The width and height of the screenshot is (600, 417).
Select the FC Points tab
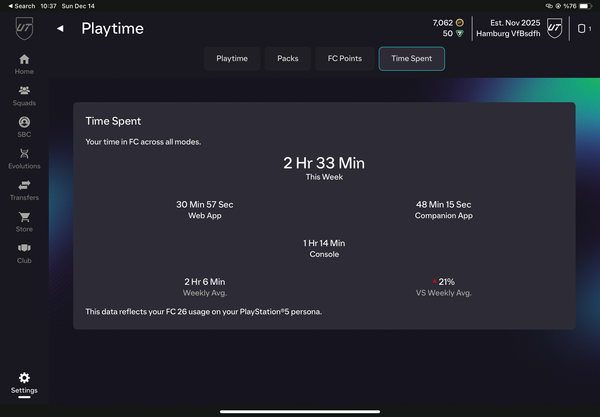[x=345, y=59]
